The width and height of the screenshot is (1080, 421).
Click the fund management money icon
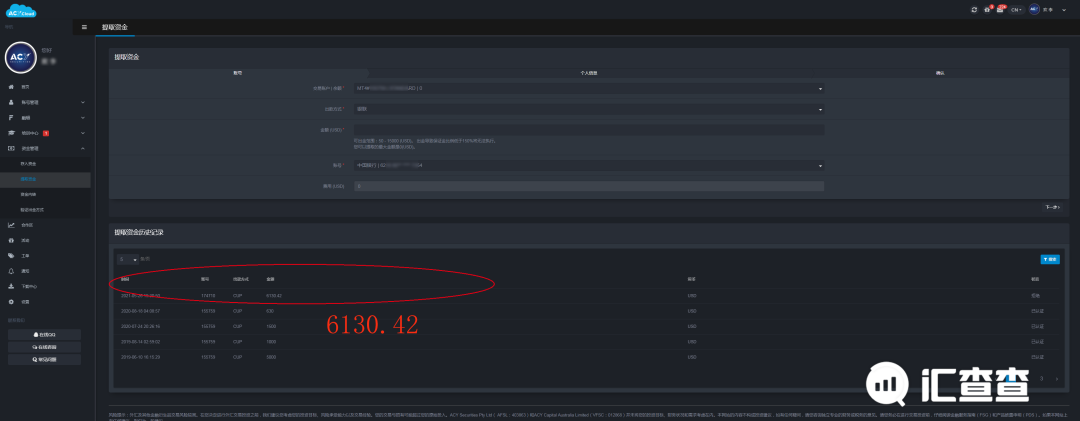(x=11, y=148)
